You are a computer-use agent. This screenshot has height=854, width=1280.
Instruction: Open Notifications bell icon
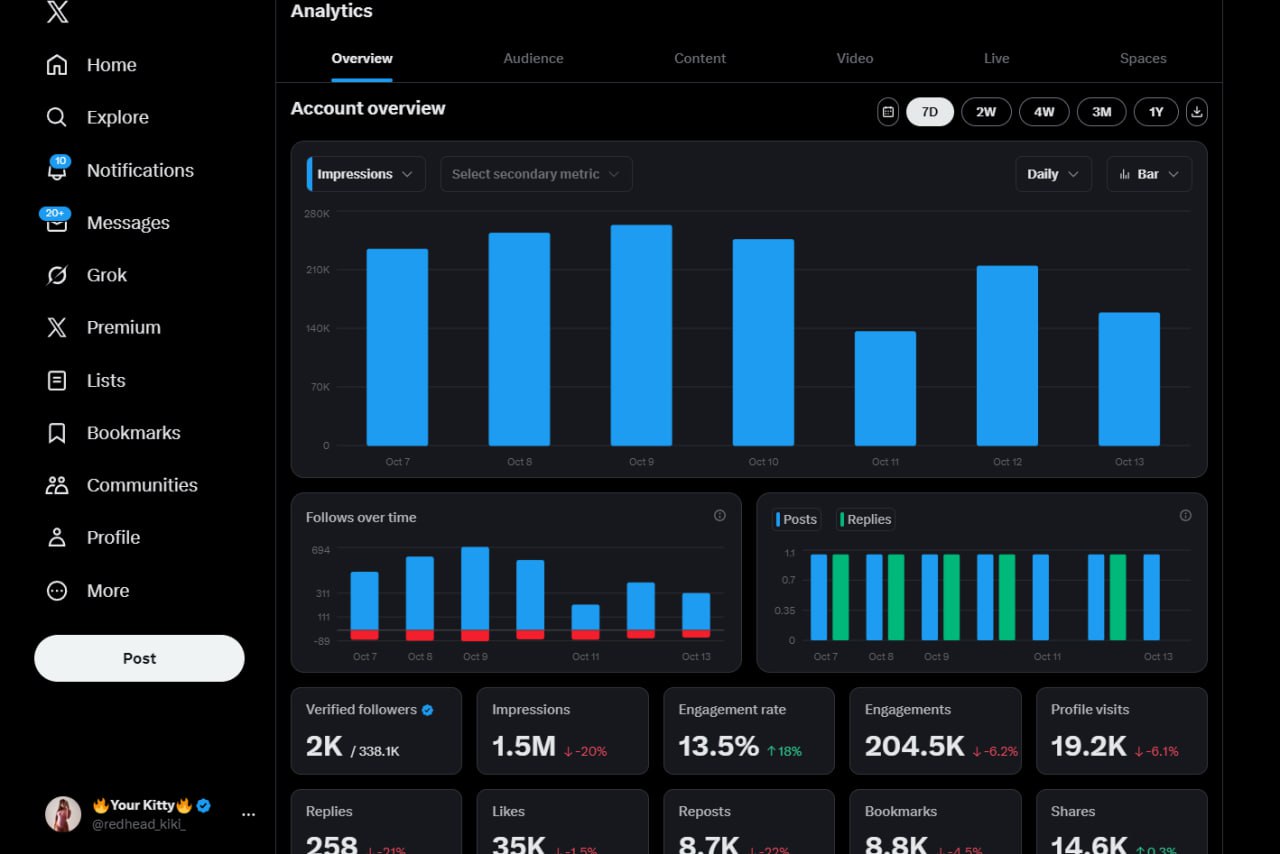click(57, 171)
